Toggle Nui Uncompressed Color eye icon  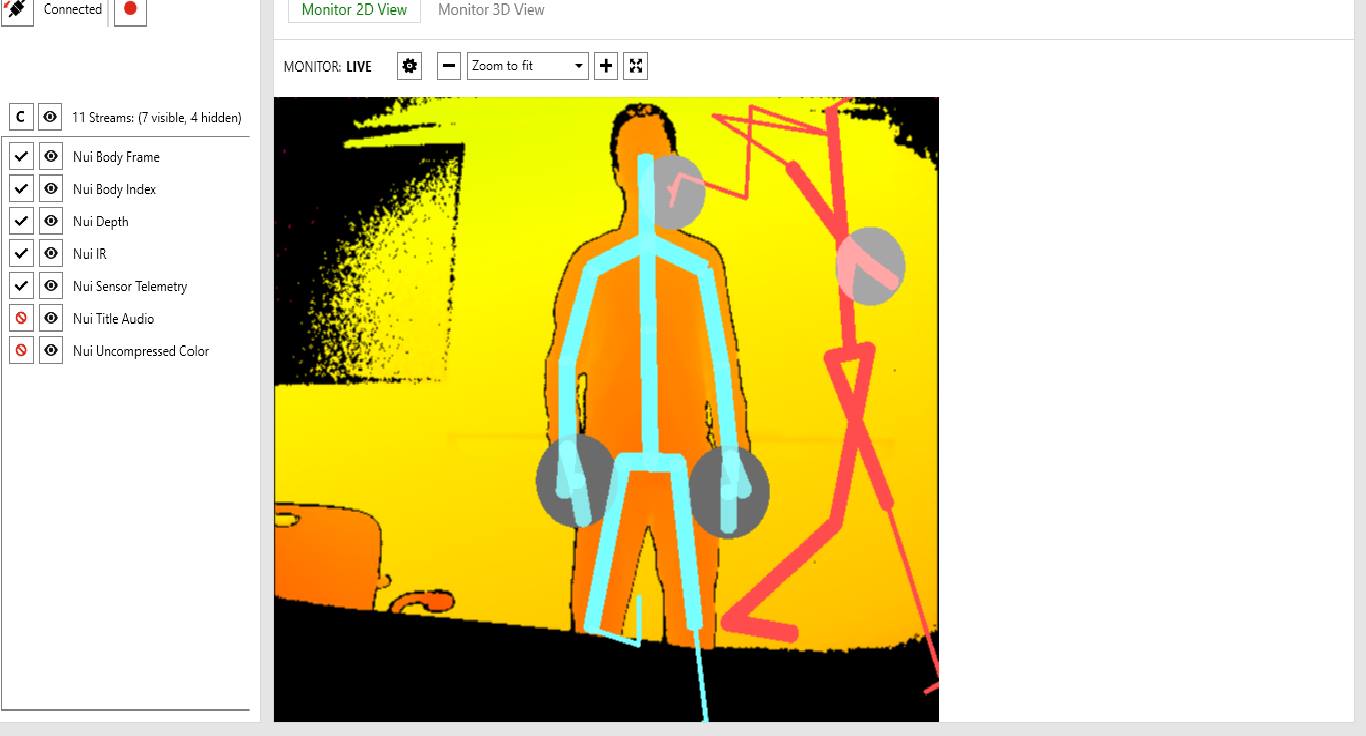tap(51, 350)
